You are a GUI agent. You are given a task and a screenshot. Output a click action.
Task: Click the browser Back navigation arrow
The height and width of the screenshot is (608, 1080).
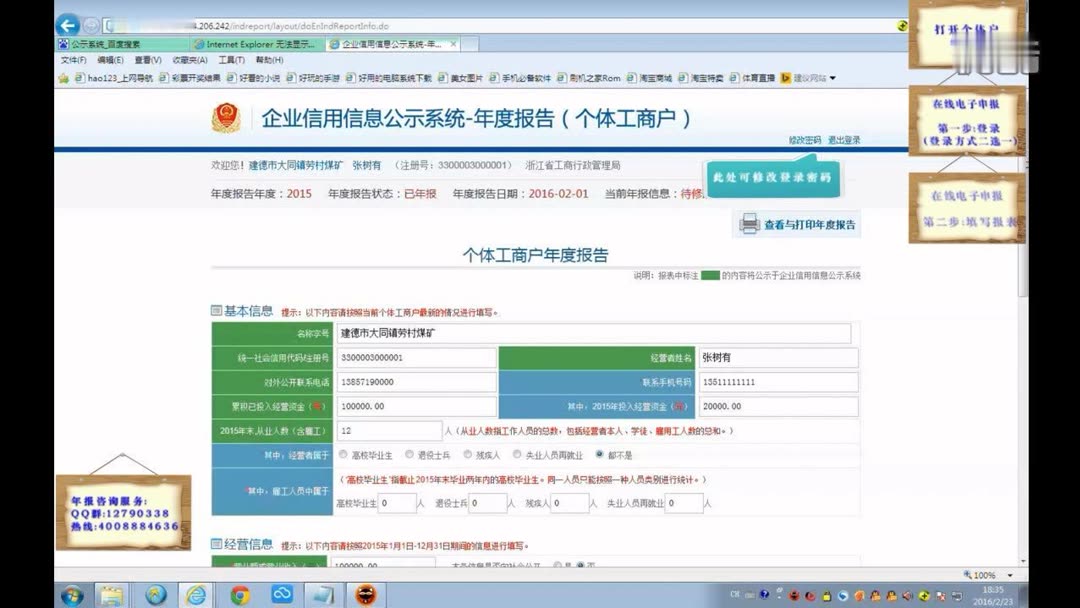(x=66, y=24)
